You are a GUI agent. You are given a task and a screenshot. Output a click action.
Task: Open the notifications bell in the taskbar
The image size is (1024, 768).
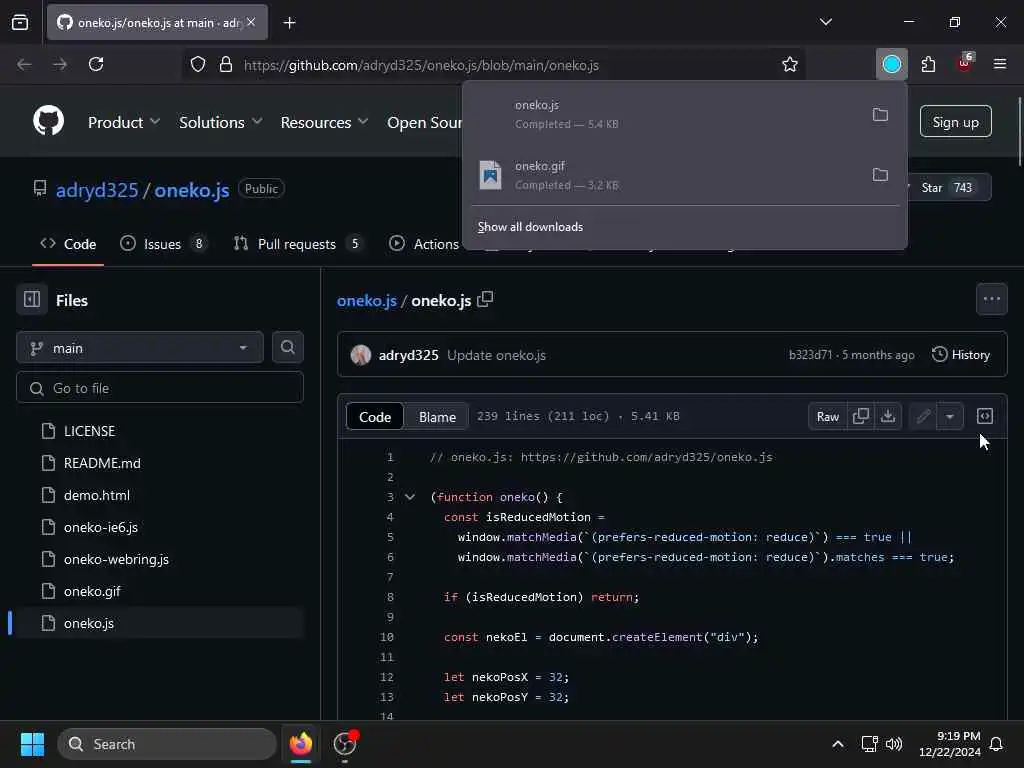[x=996, y=744]
